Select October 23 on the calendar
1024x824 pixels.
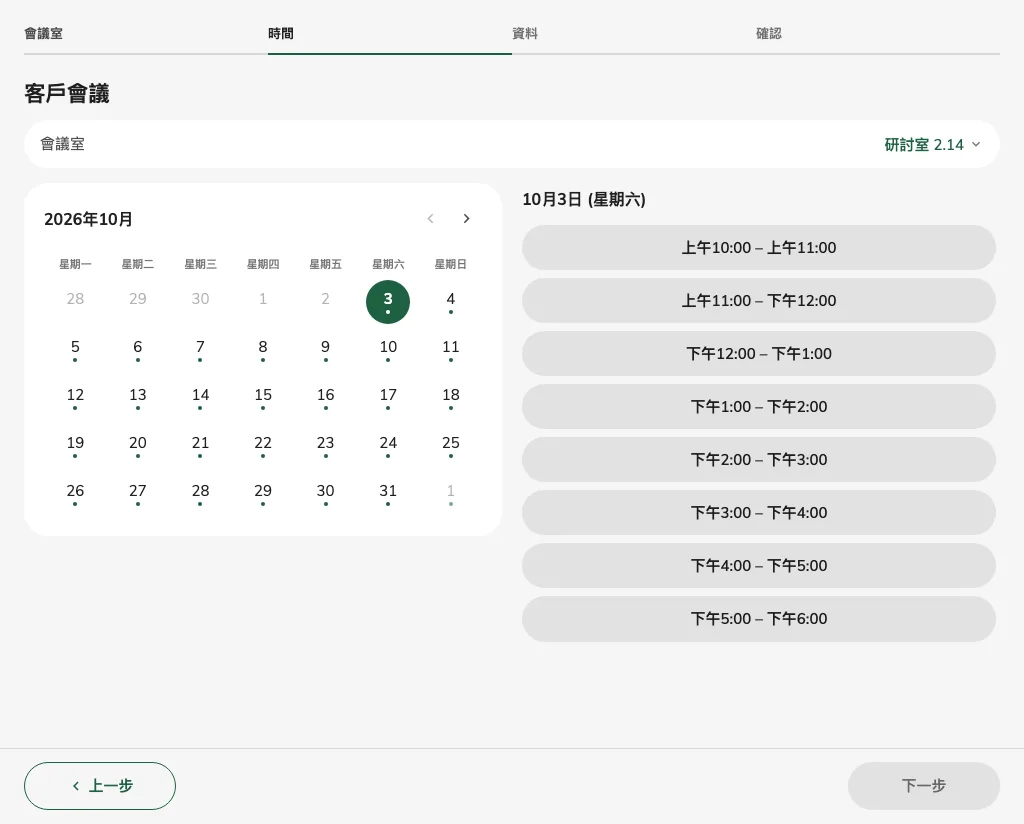325,446
